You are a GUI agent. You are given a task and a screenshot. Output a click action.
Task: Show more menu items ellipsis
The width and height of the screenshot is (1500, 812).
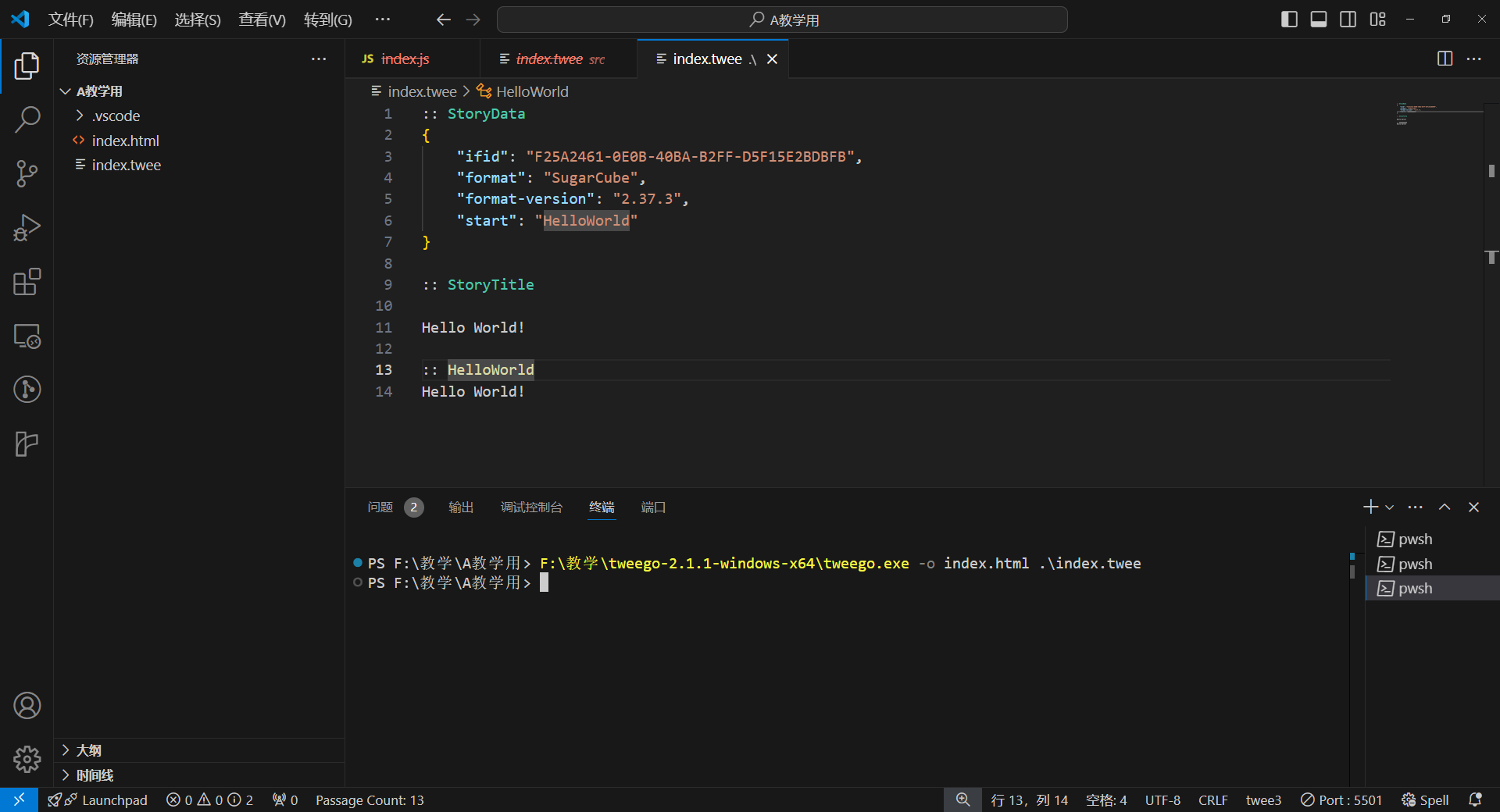coord(382,20)
